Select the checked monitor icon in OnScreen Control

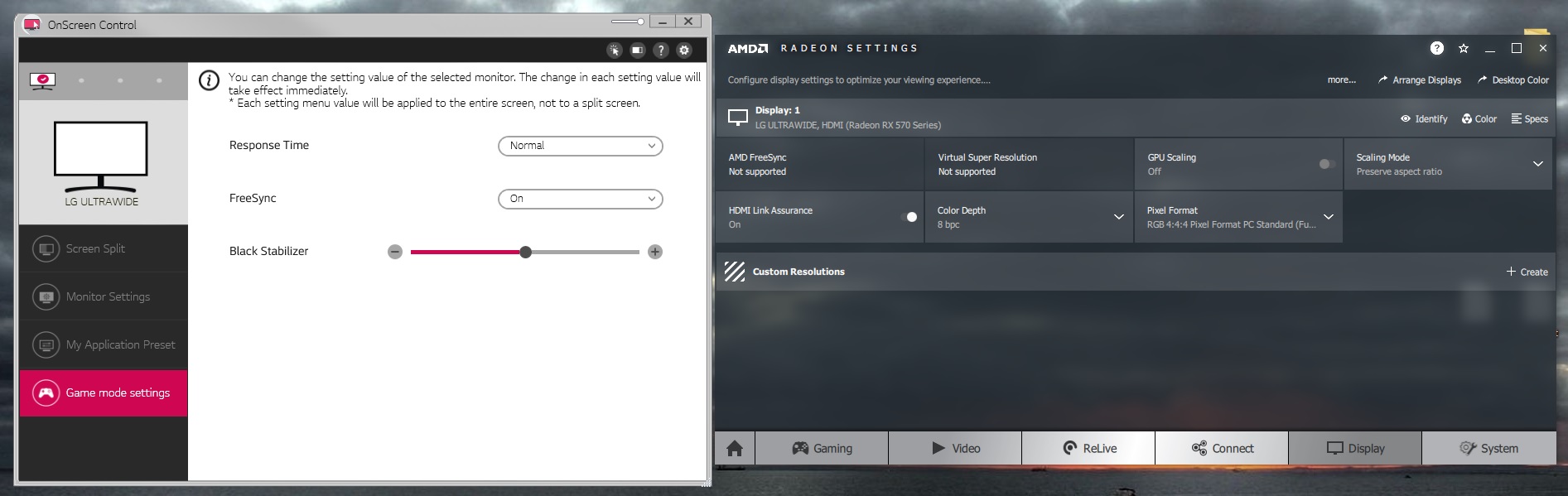pos(42,80)
